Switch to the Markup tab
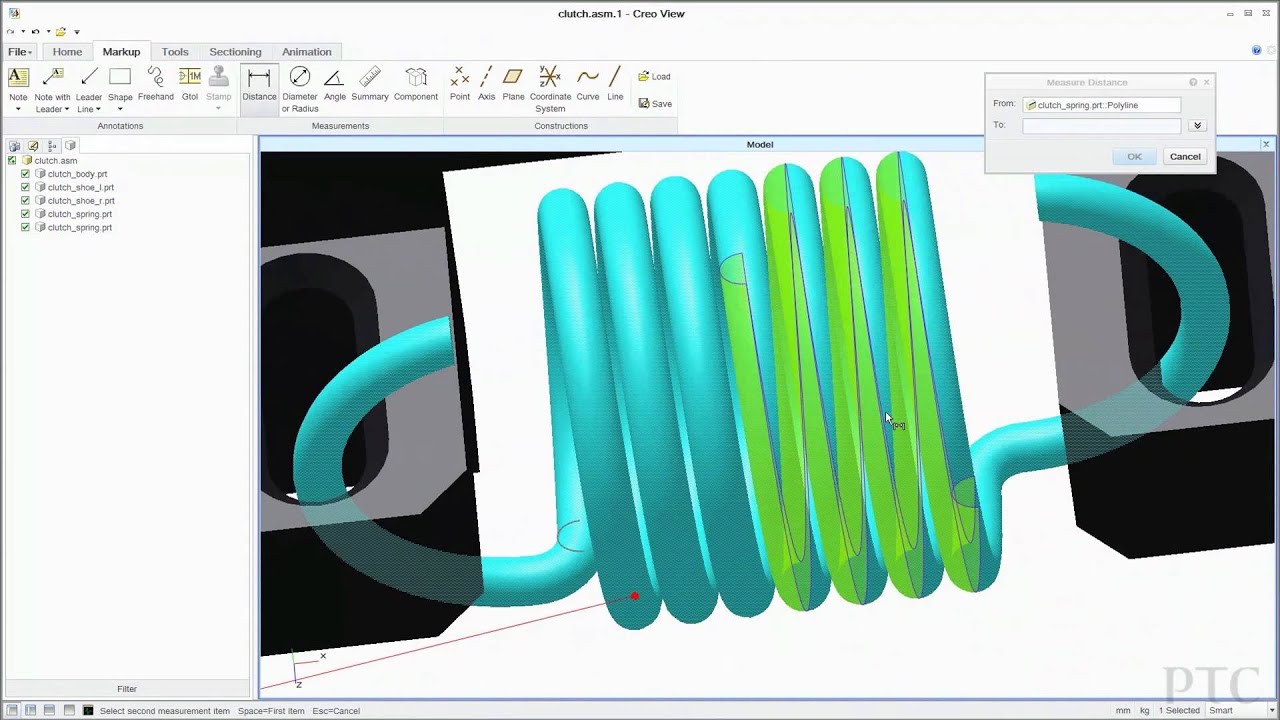The height and width of the screenshot is (720, 1280). click(121, 52)
